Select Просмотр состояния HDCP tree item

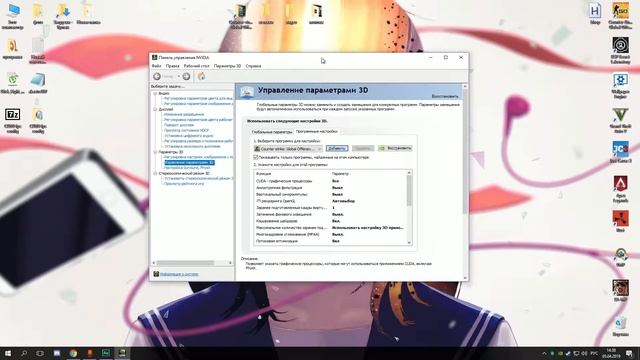pyautogui.click(x=186, y=131)
